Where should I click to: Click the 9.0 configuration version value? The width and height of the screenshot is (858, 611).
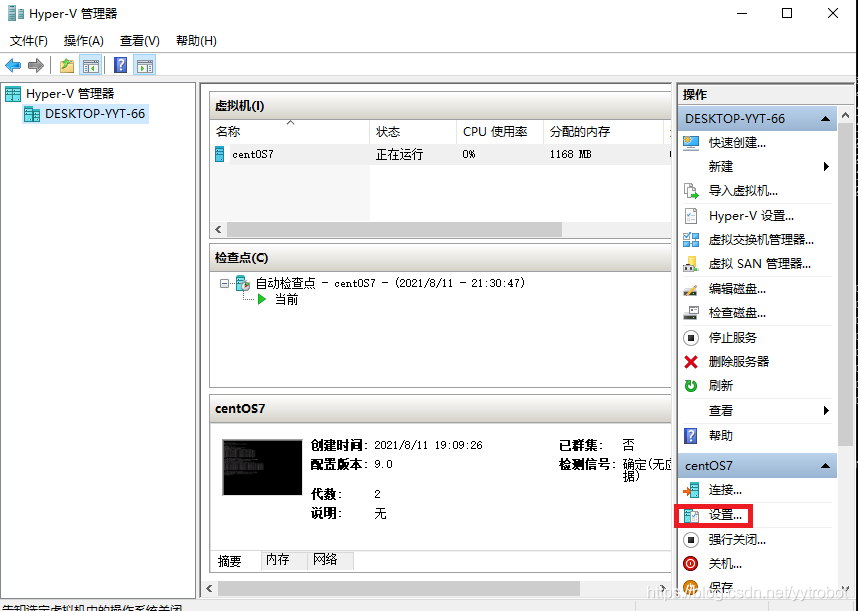[383, 464]
